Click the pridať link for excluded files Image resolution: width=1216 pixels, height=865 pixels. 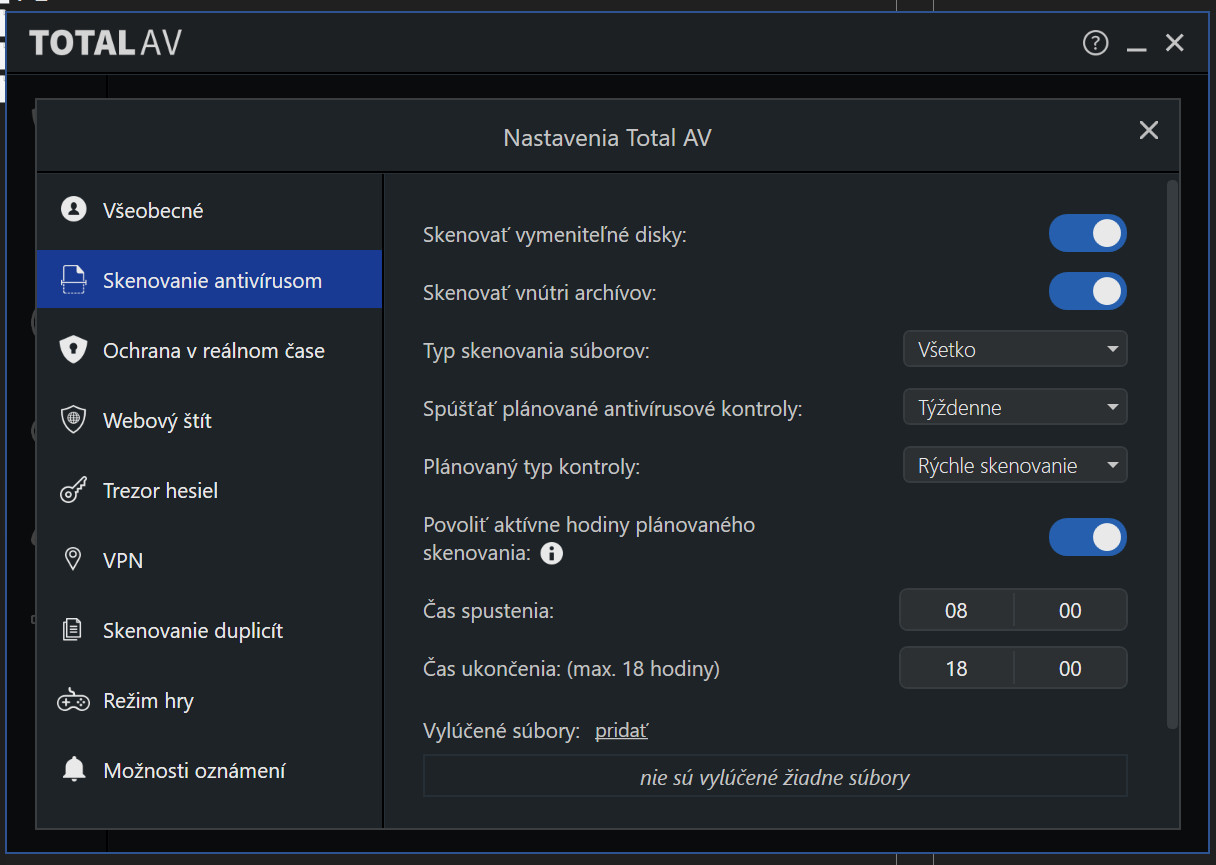pyautogui.click(x=621, y=731)
